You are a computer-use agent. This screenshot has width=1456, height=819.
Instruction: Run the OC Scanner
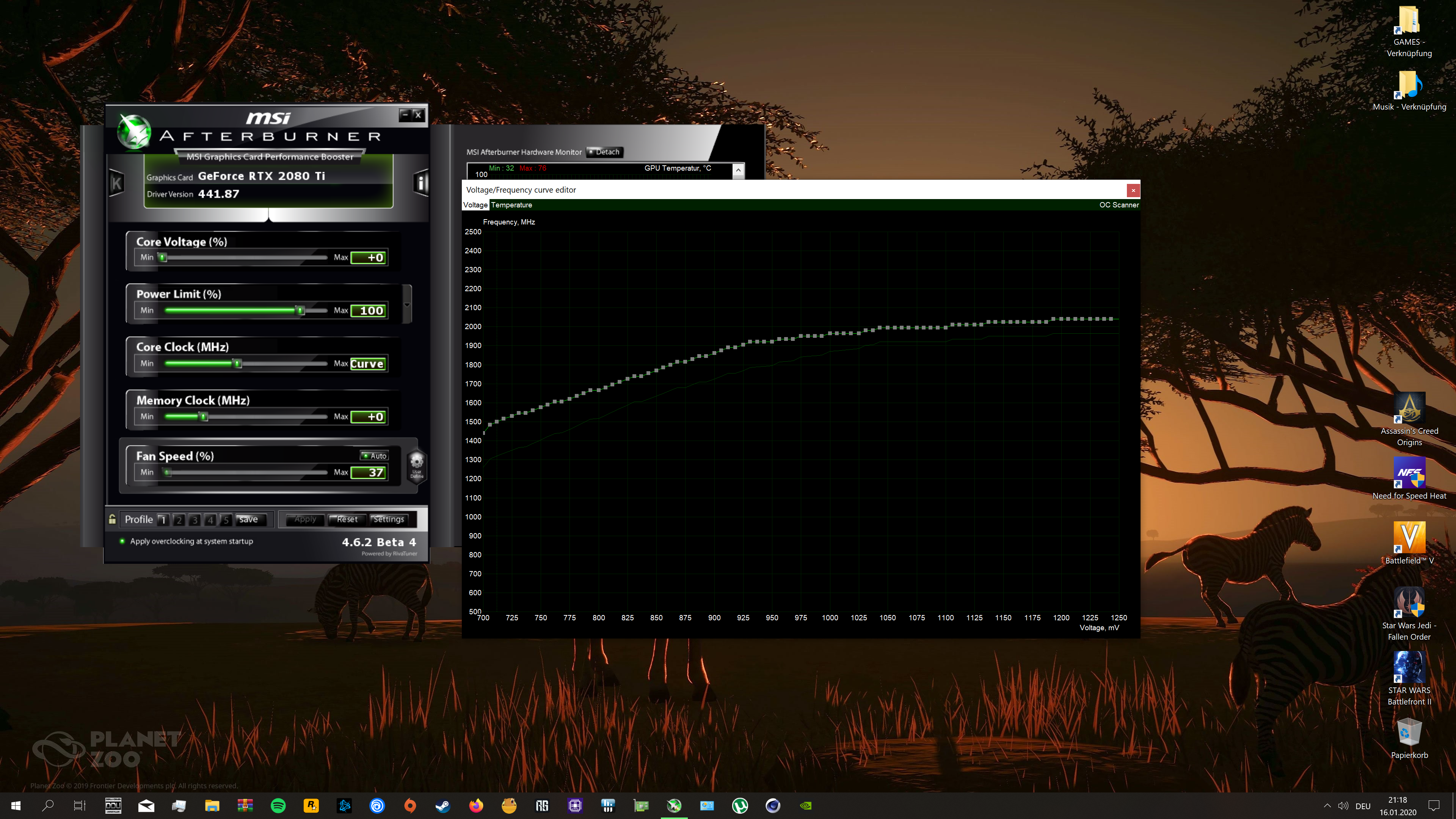tap(1119, 205)
